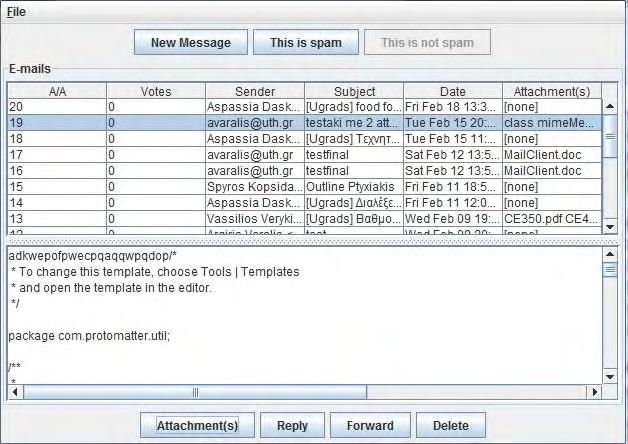
Task: Select email row number 14
Action: click(x=304, y=203)
